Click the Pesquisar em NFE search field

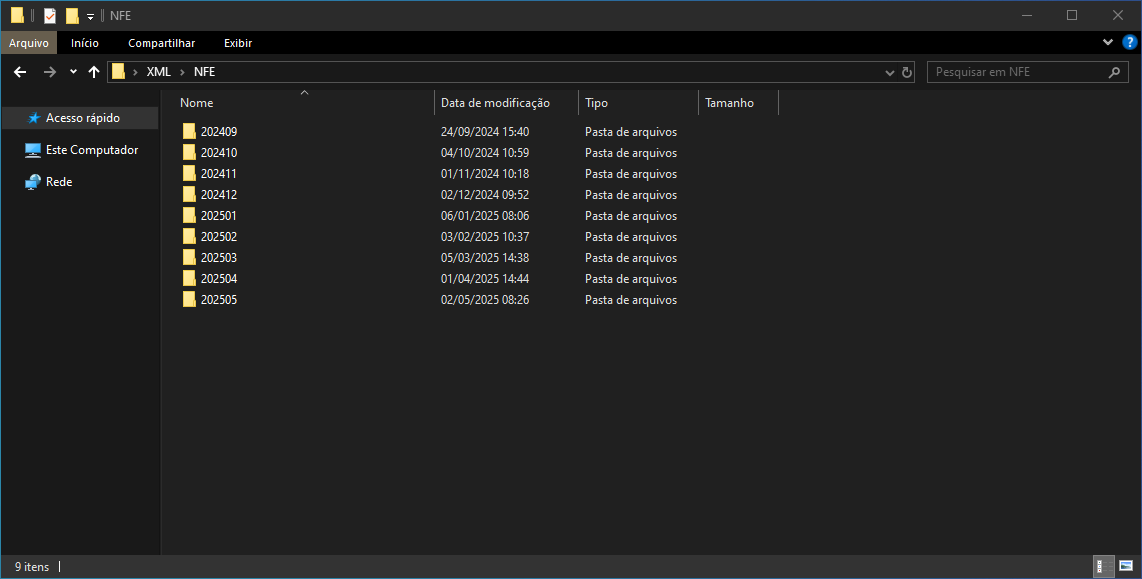pos(1015,72)
